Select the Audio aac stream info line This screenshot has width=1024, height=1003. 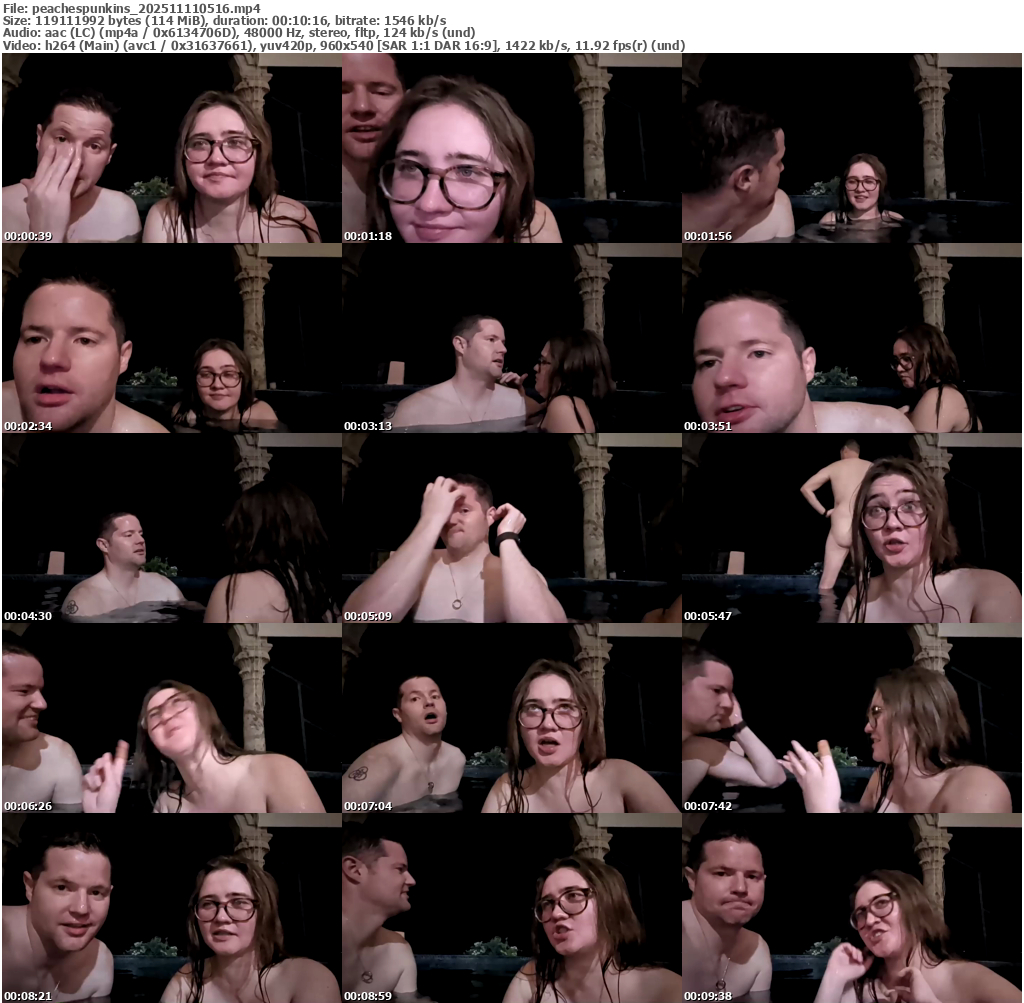click(239, 33)
